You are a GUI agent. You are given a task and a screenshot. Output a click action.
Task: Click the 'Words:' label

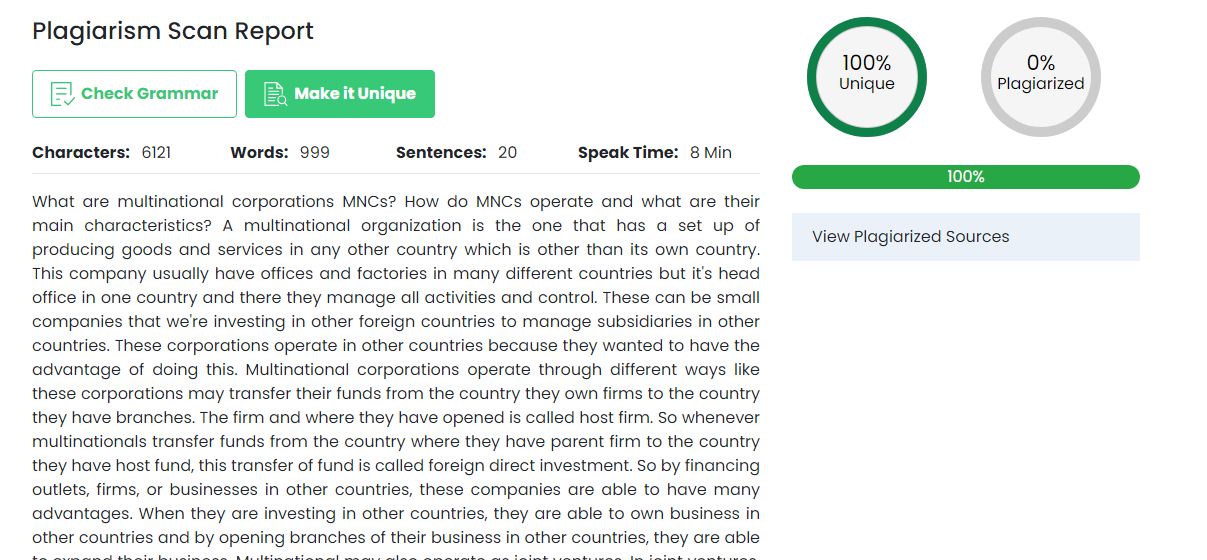[259, 153]
